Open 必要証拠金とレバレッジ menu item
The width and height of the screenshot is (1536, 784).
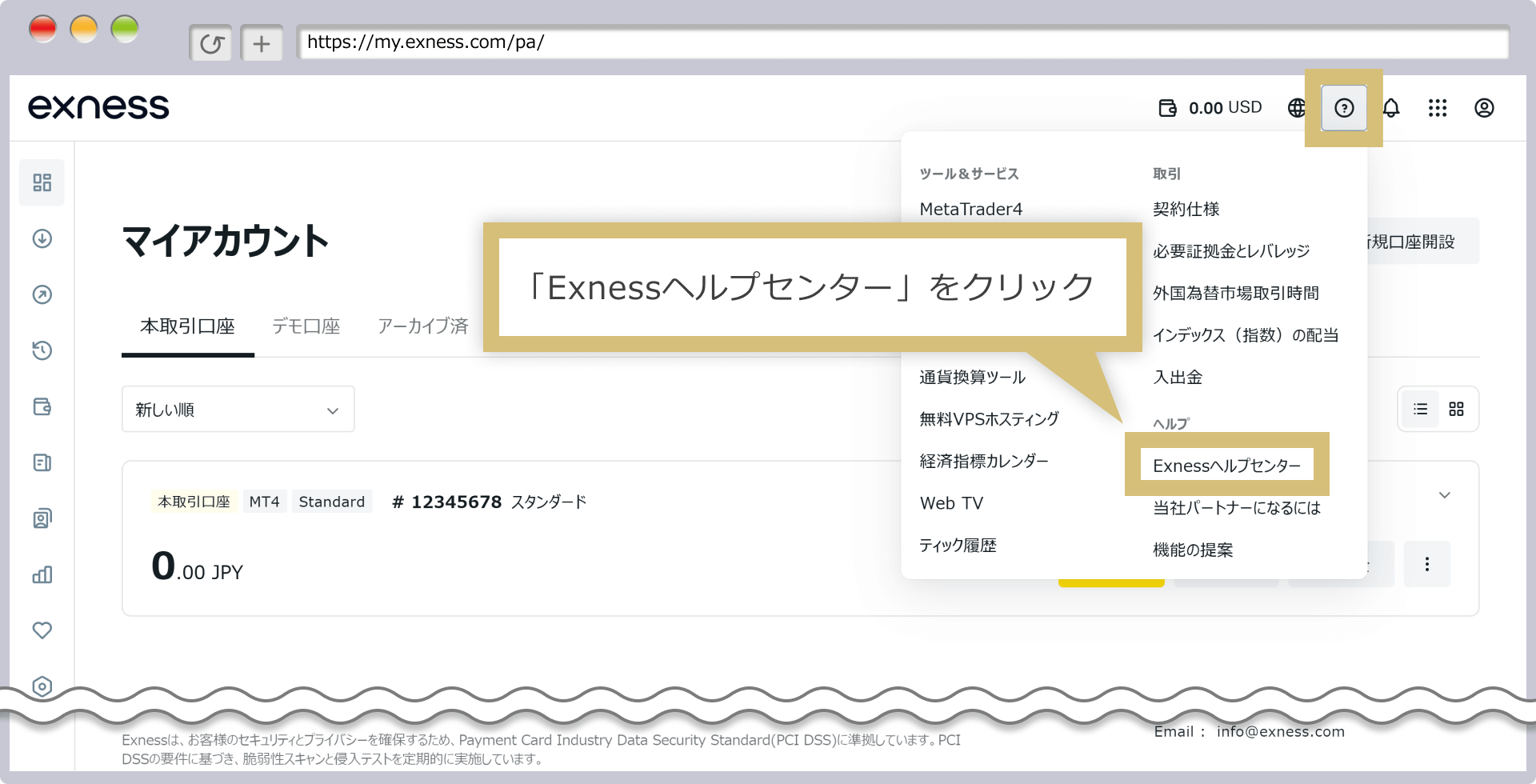point(1231,251)
